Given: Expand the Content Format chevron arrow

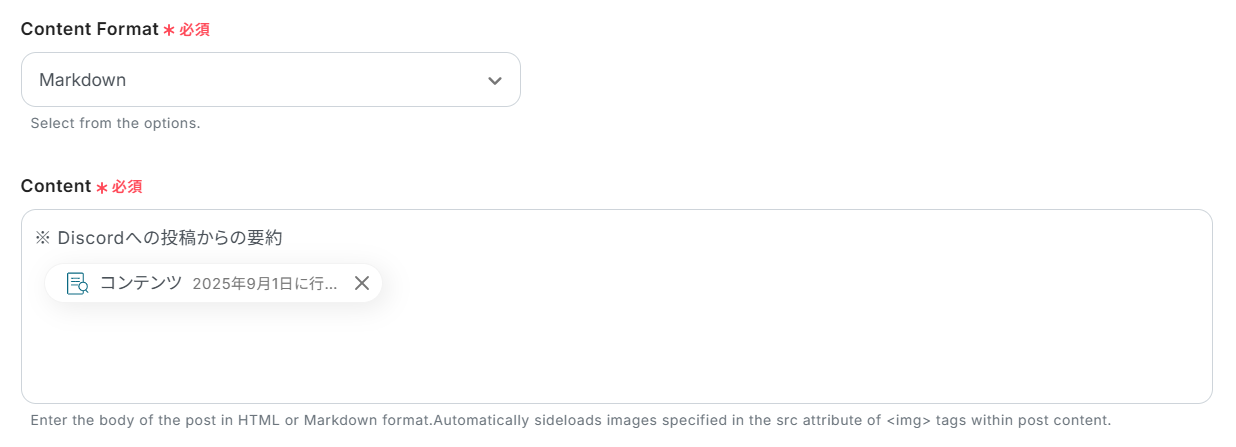Looking at the screenshot, I should coord(494,80).
